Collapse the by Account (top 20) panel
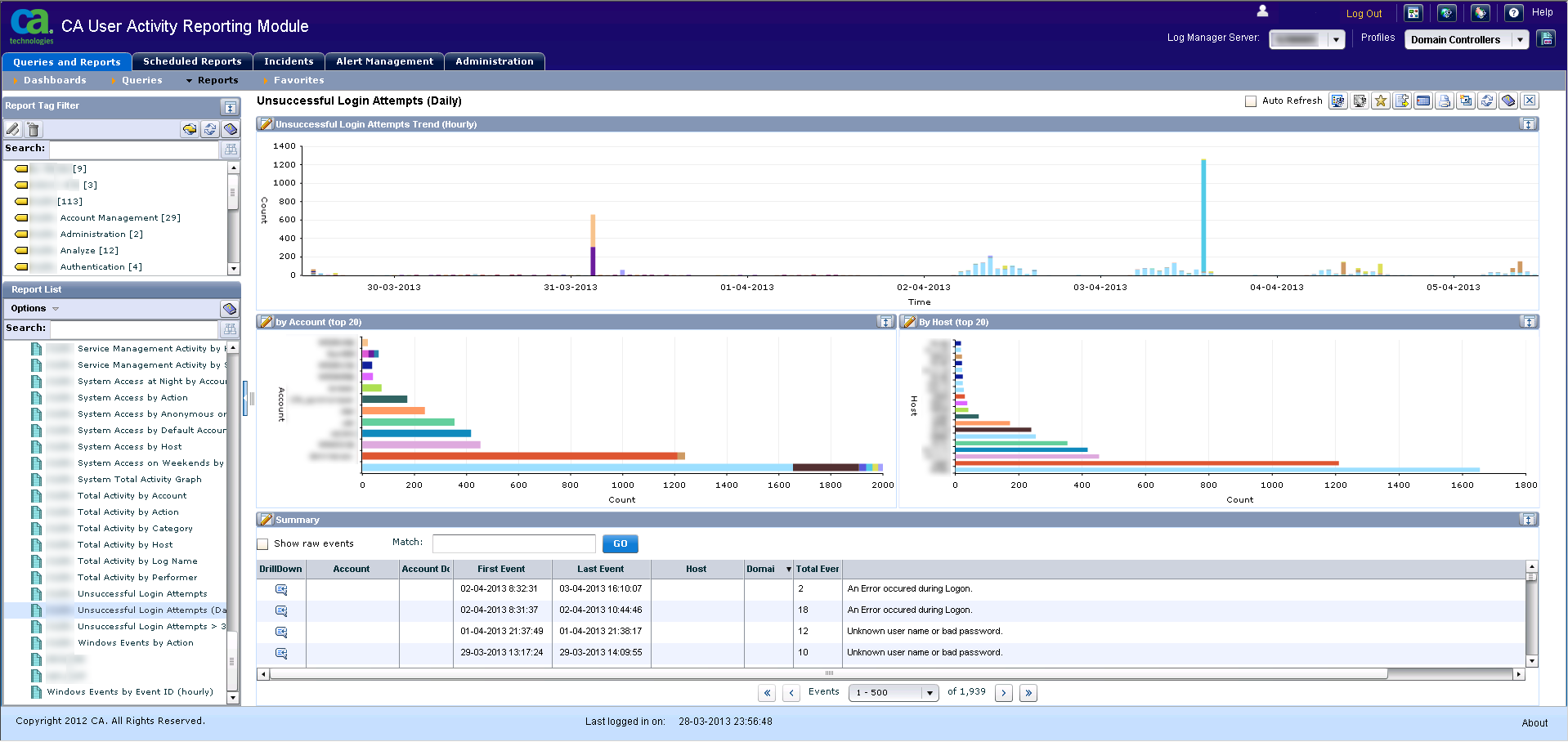The height and width of the screenshot is (742, 1568). click(x=885, y=322)
